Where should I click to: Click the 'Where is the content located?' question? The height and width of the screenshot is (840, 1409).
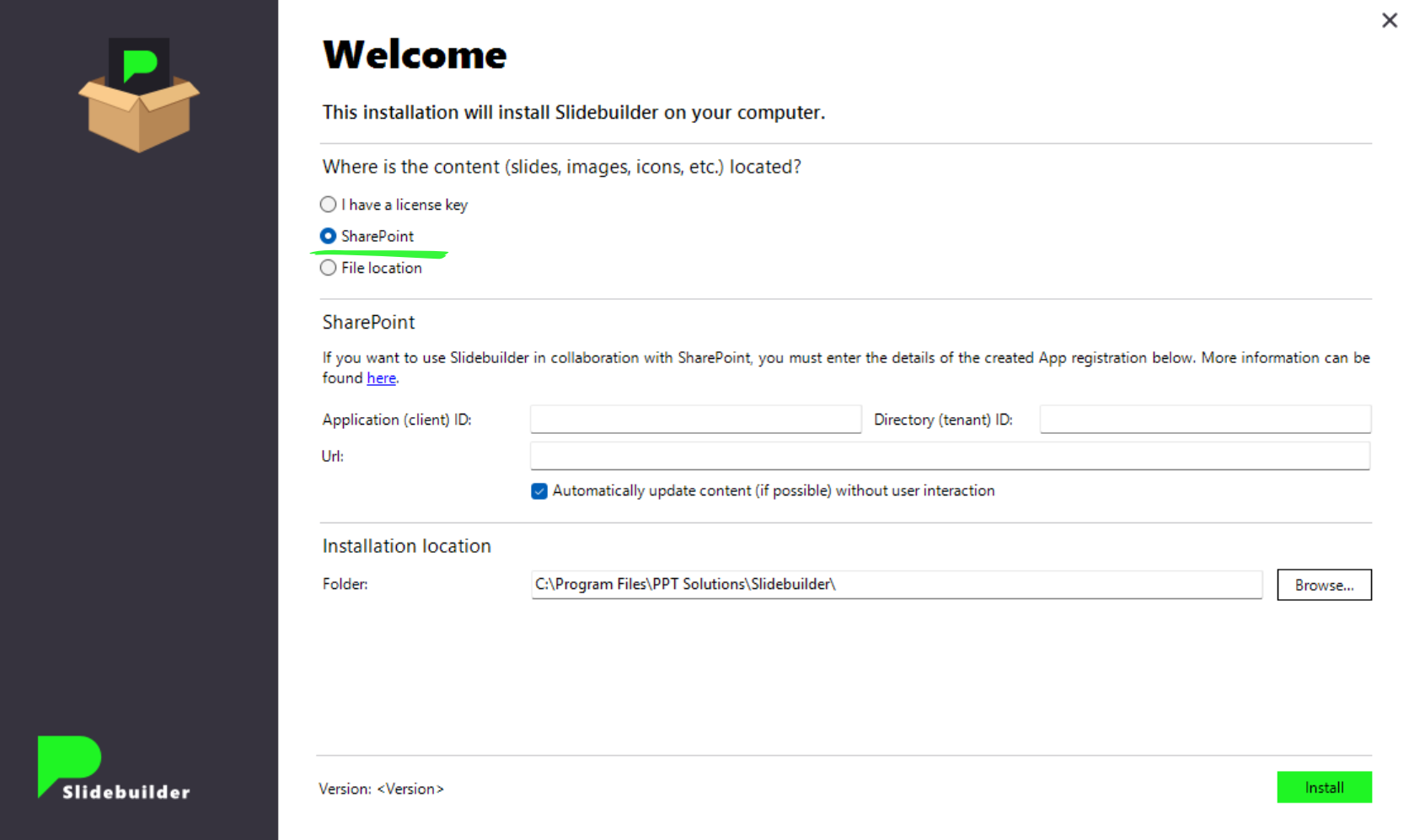[x=561, y=167]
